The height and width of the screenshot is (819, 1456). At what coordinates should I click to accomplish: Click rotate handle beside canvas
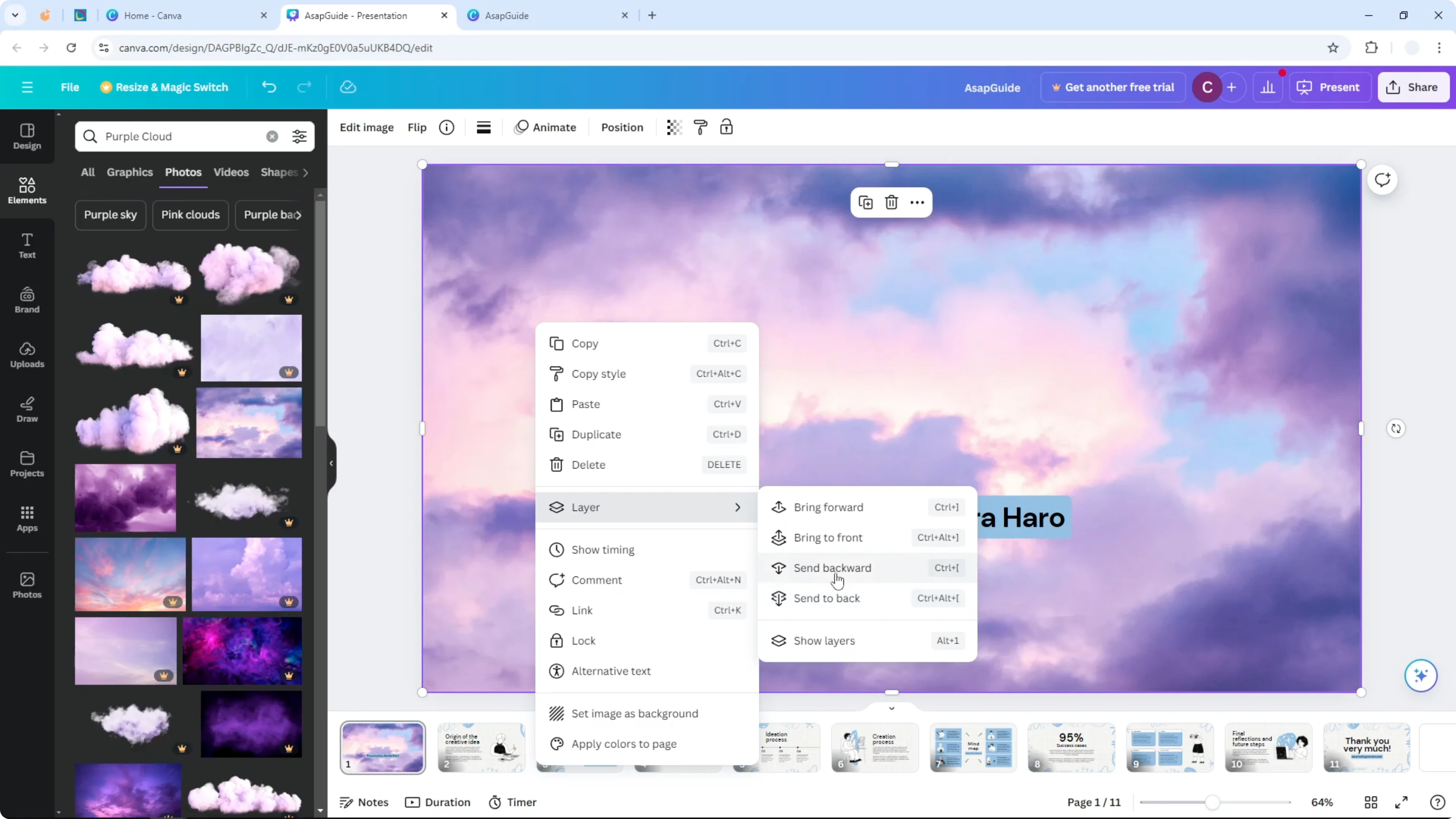(x=1395, y=428)
